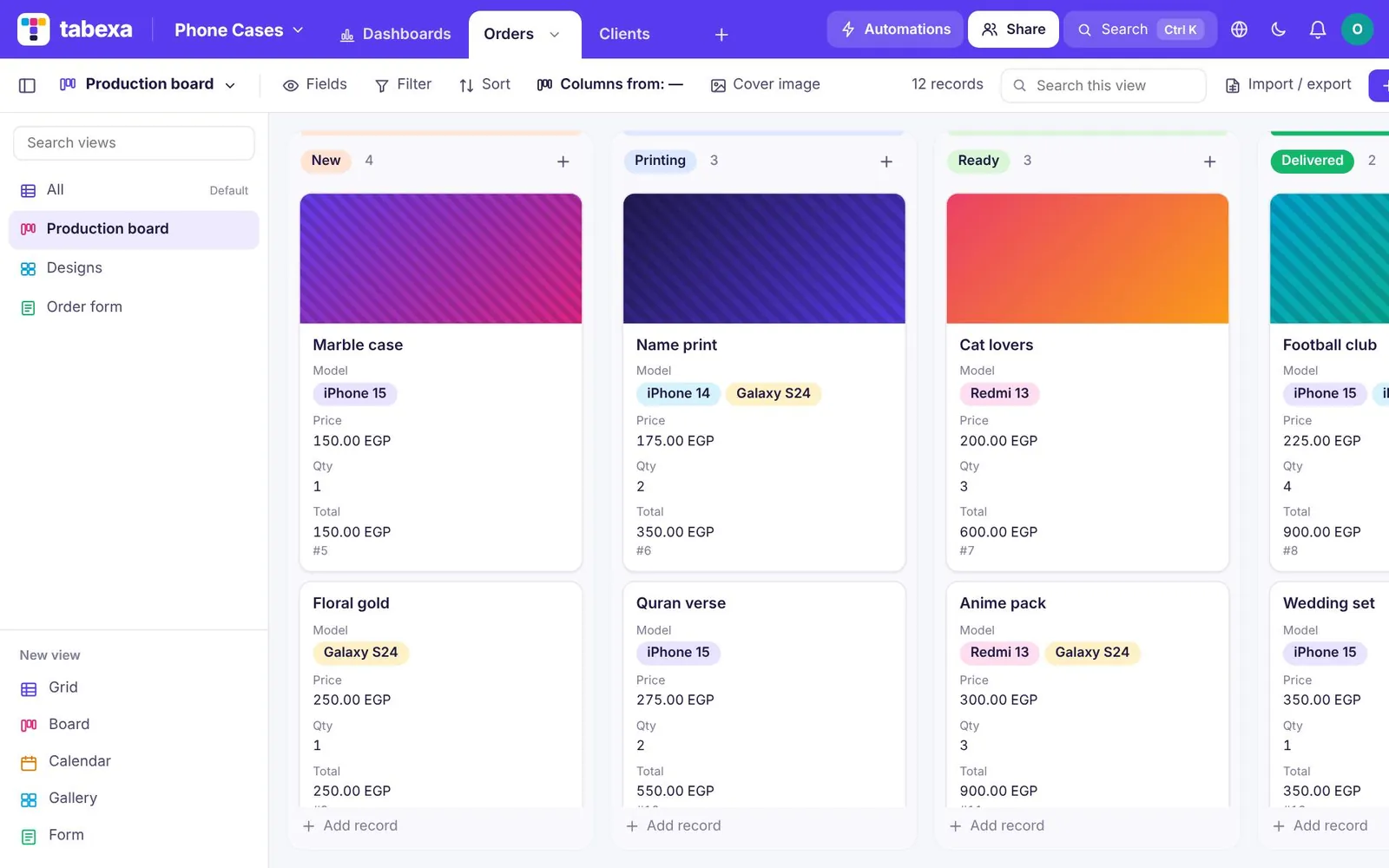The height and width of the screenshot is (868, 1389).
Task: Select the All default view
Action: tap(134, 190)
